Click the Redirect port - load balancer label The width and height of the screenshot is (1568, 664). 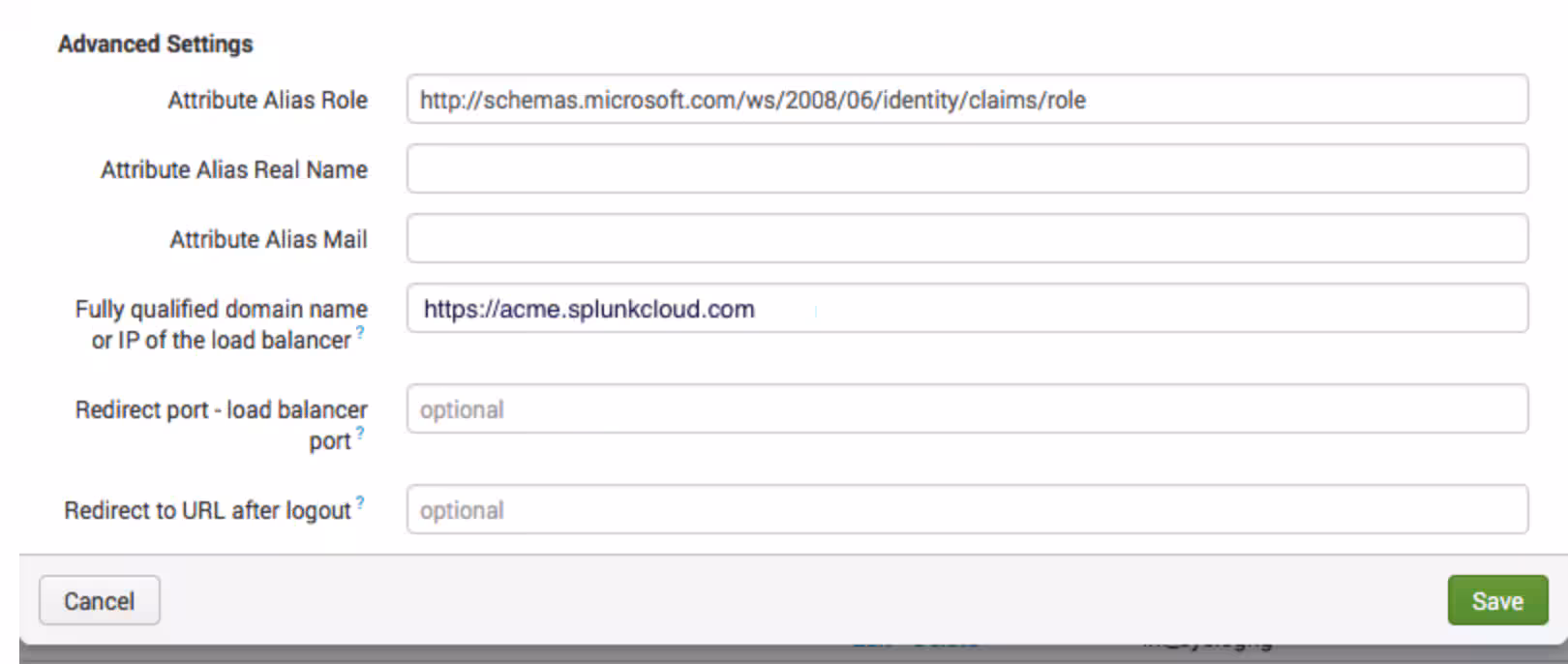(x=221, y=410)
